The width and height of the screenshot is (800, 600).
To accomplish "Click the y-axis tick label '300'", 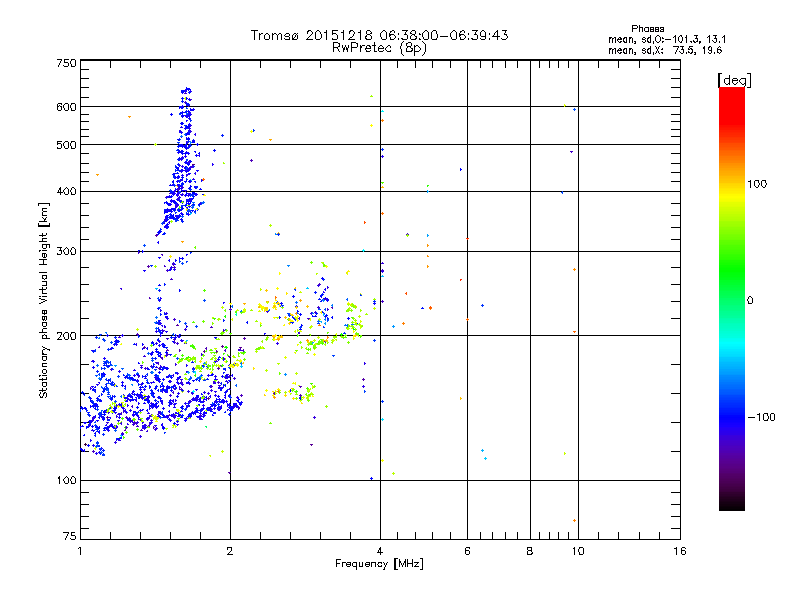I will point(66,252).
